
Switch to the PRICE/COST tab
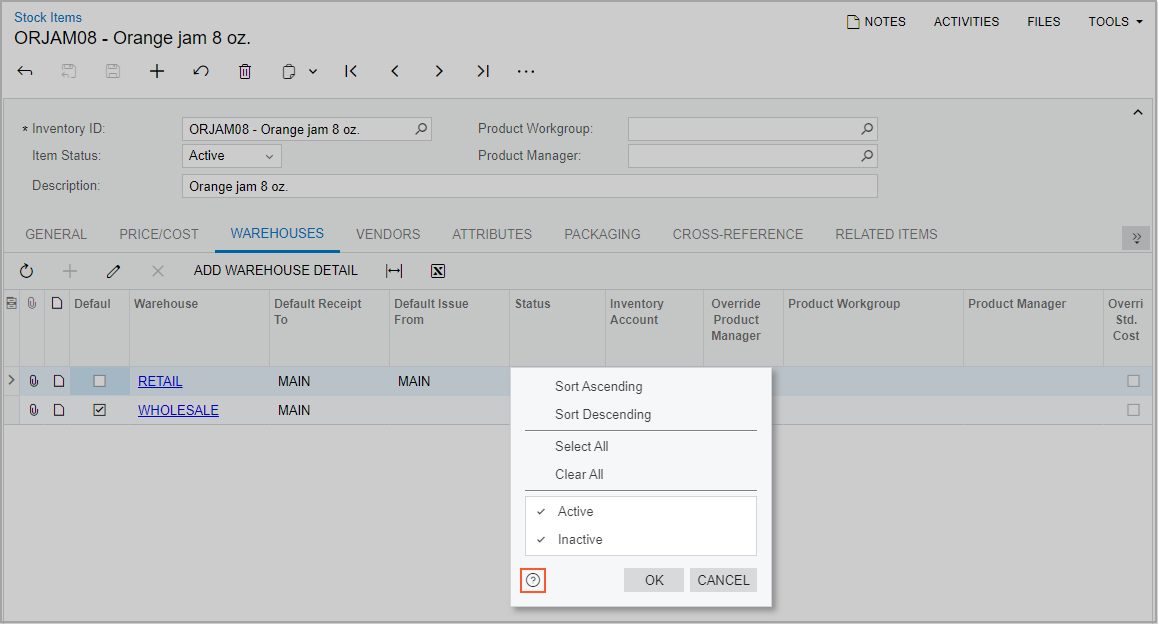pos(159,234)
